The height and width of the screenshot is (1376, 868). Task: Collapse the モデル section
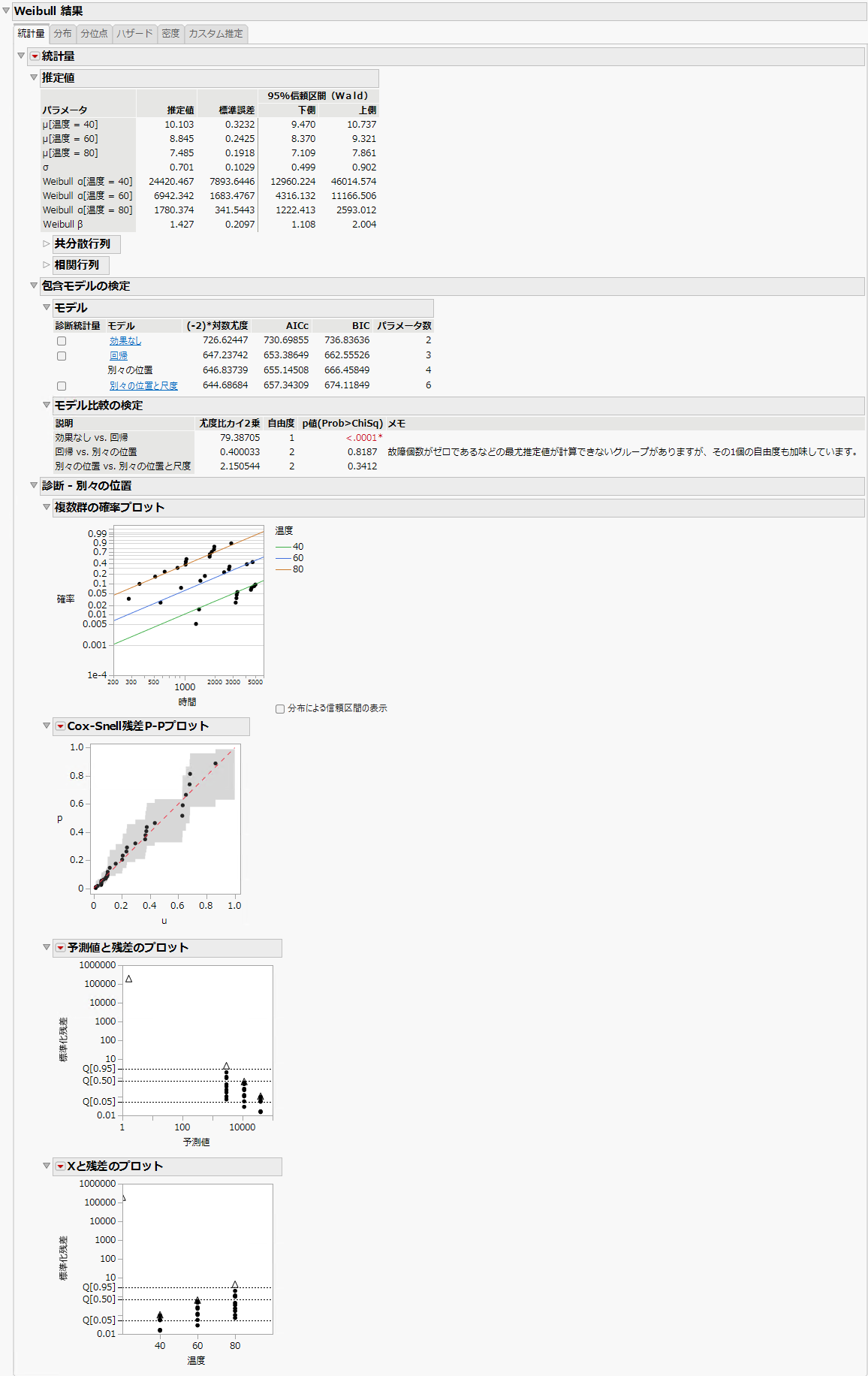pyautogui.click(x=47, y=307)
